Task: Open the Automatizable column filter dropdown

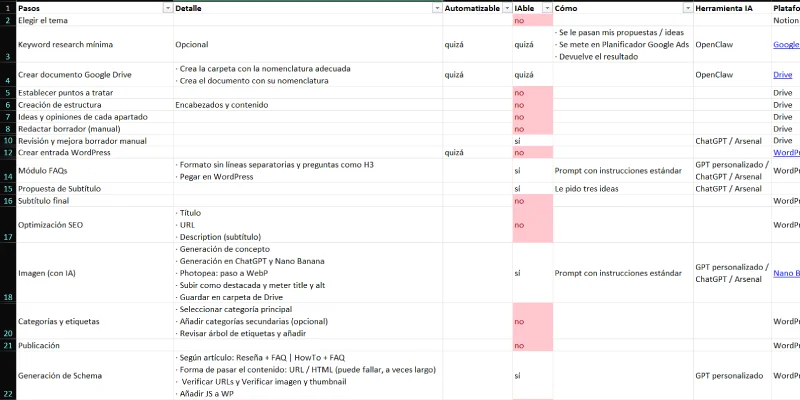Action: click(x=507, y=9)
